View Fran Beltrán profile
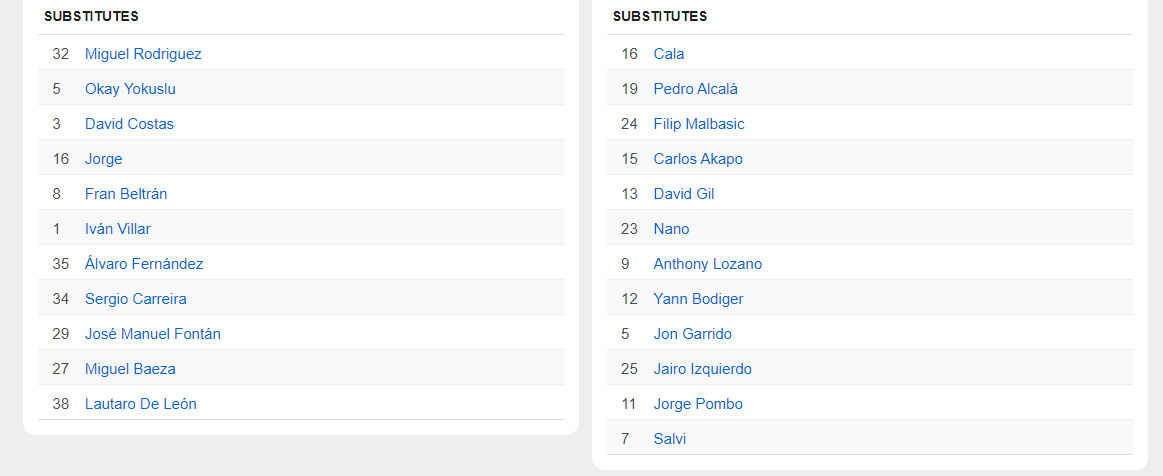 coord(126,194)
